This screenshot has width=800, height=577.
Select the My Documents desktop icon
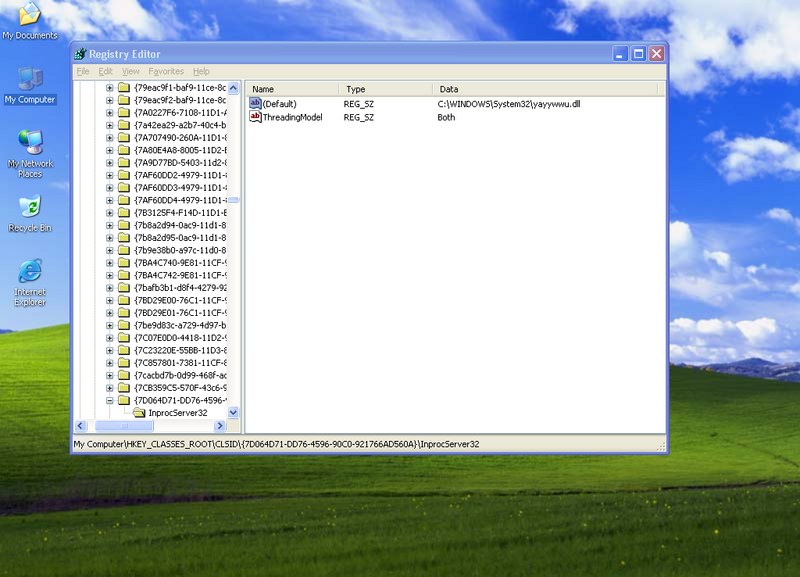point(30,21)
